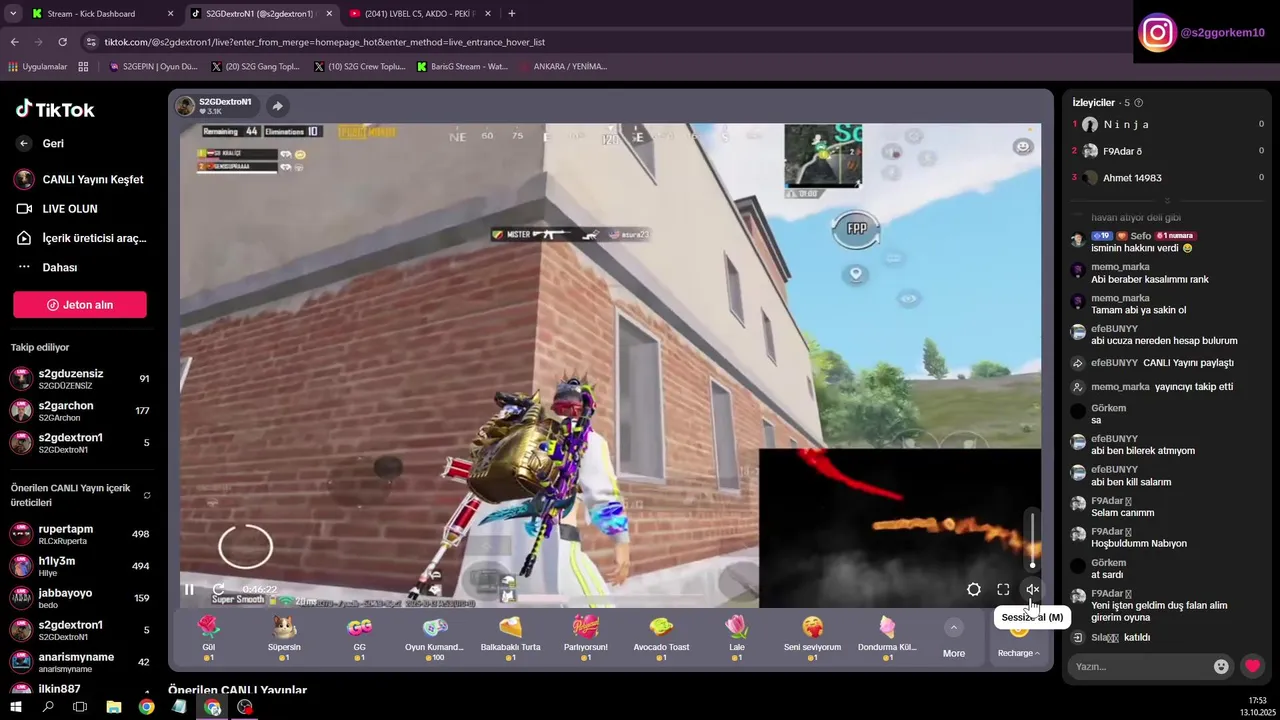Open a new browser tab
This screenshot has height=720, width=1280.
click(x=512, y=14)
